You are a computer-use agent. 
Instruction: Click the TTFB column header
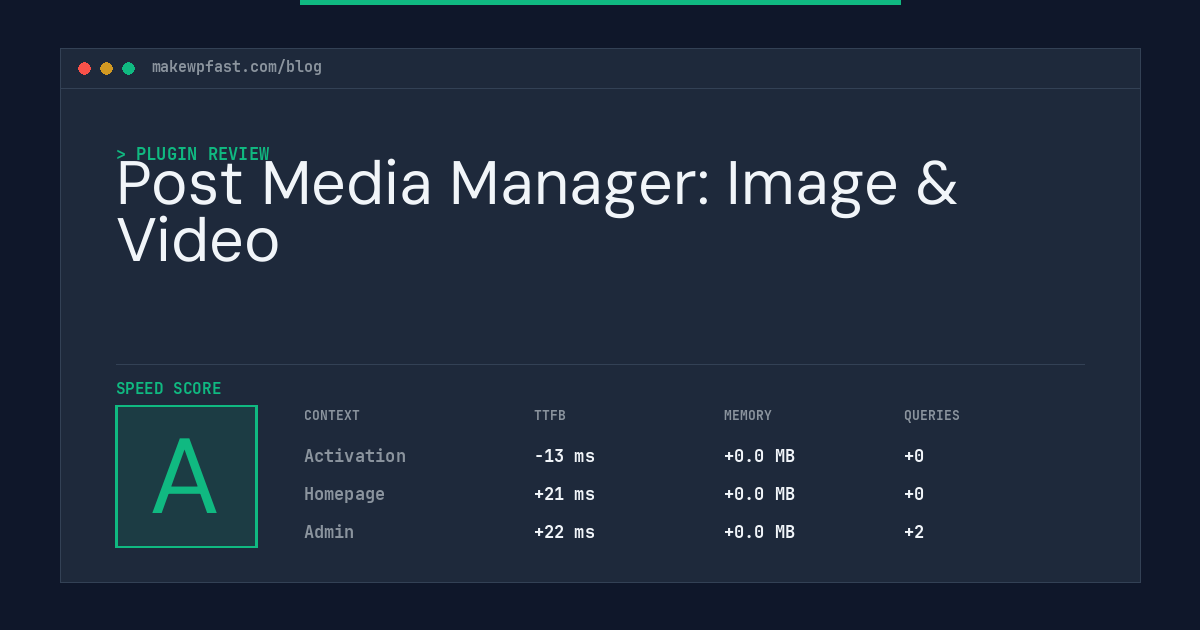tap(550, 415)
